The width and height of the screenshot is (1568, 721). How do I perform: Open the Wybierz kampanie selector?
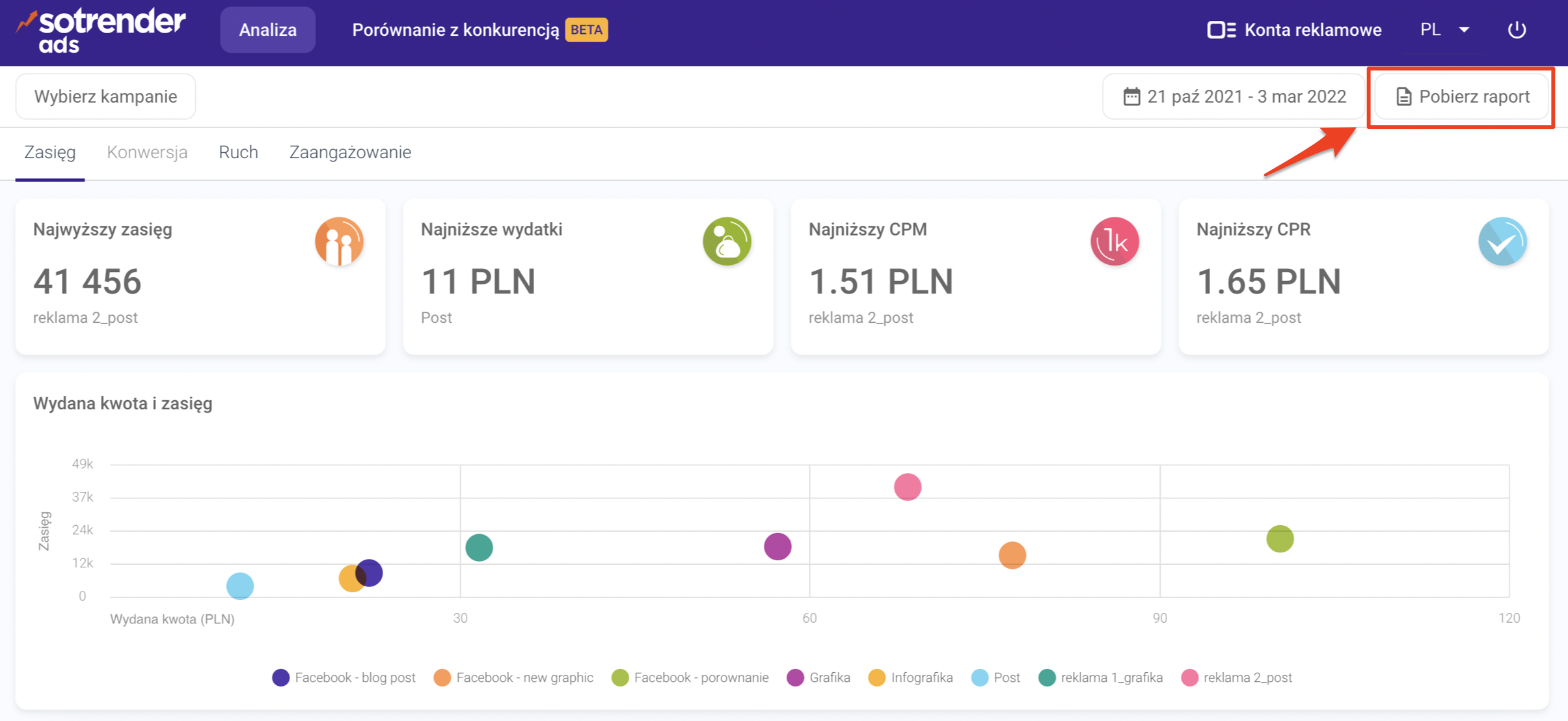tap(105, 96)
